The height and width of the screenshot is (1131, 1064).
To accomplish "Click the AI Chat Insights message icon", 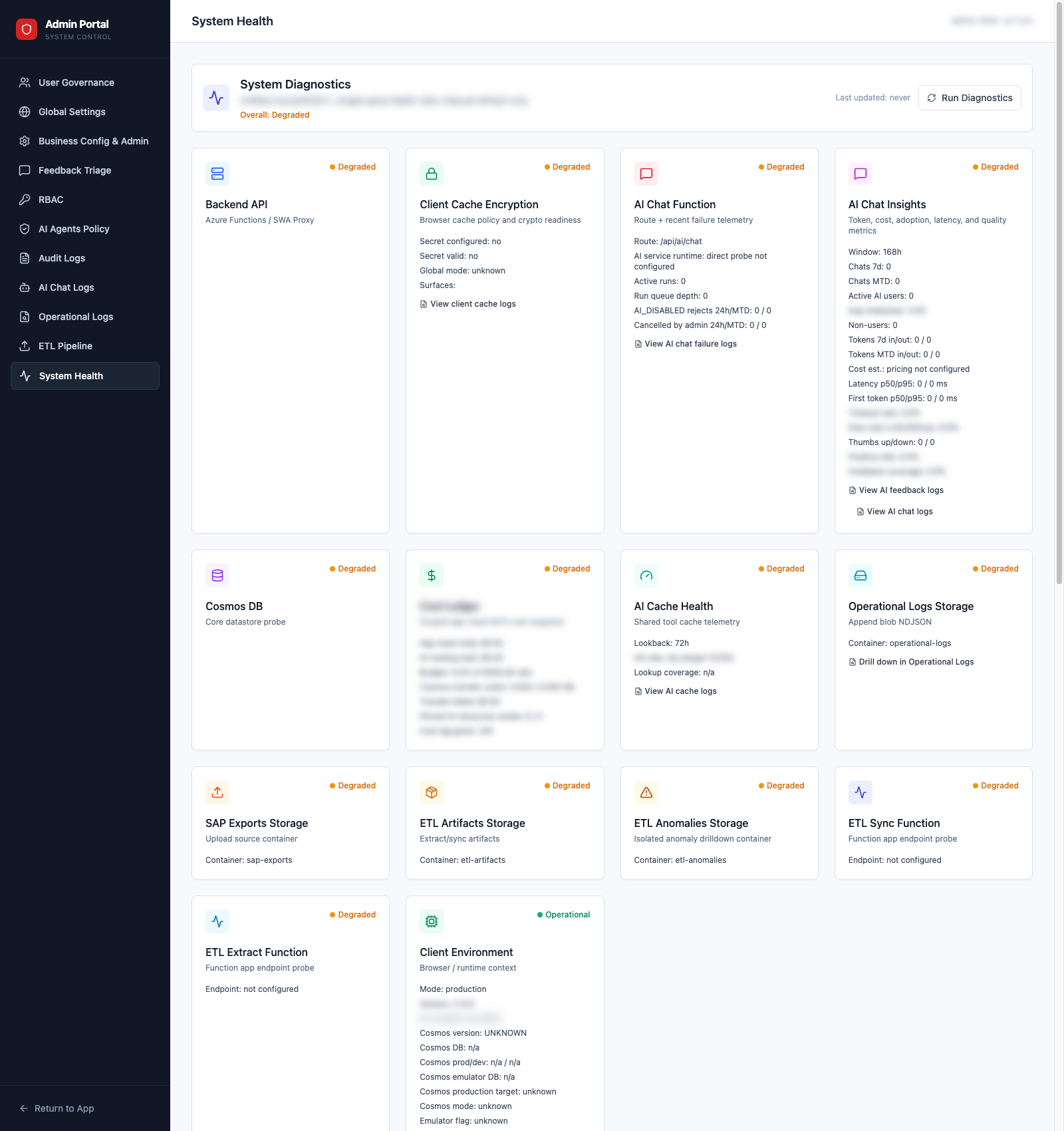I will (x=861, y=174).
